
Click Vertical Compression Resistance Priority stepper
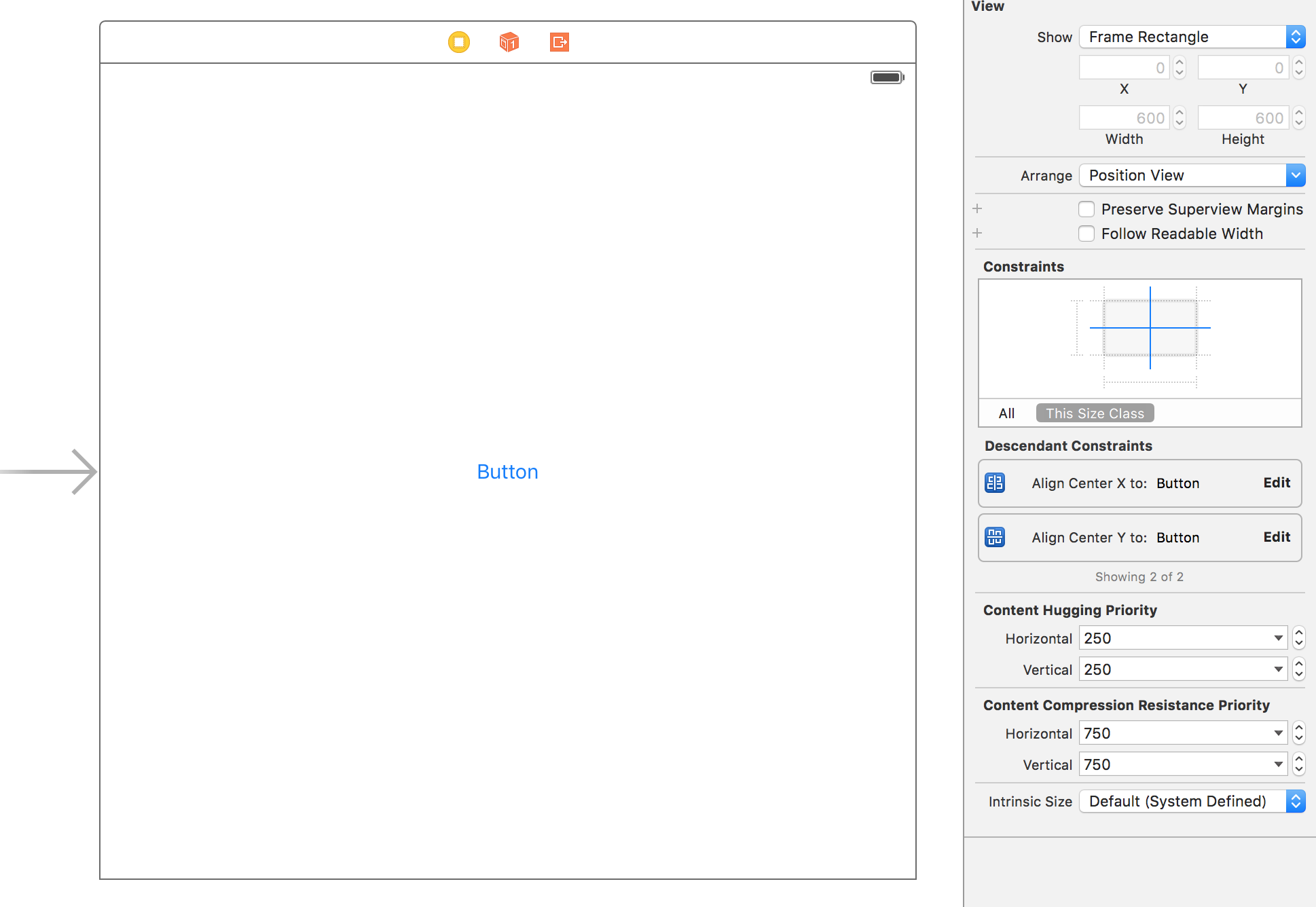point(1299,764)
